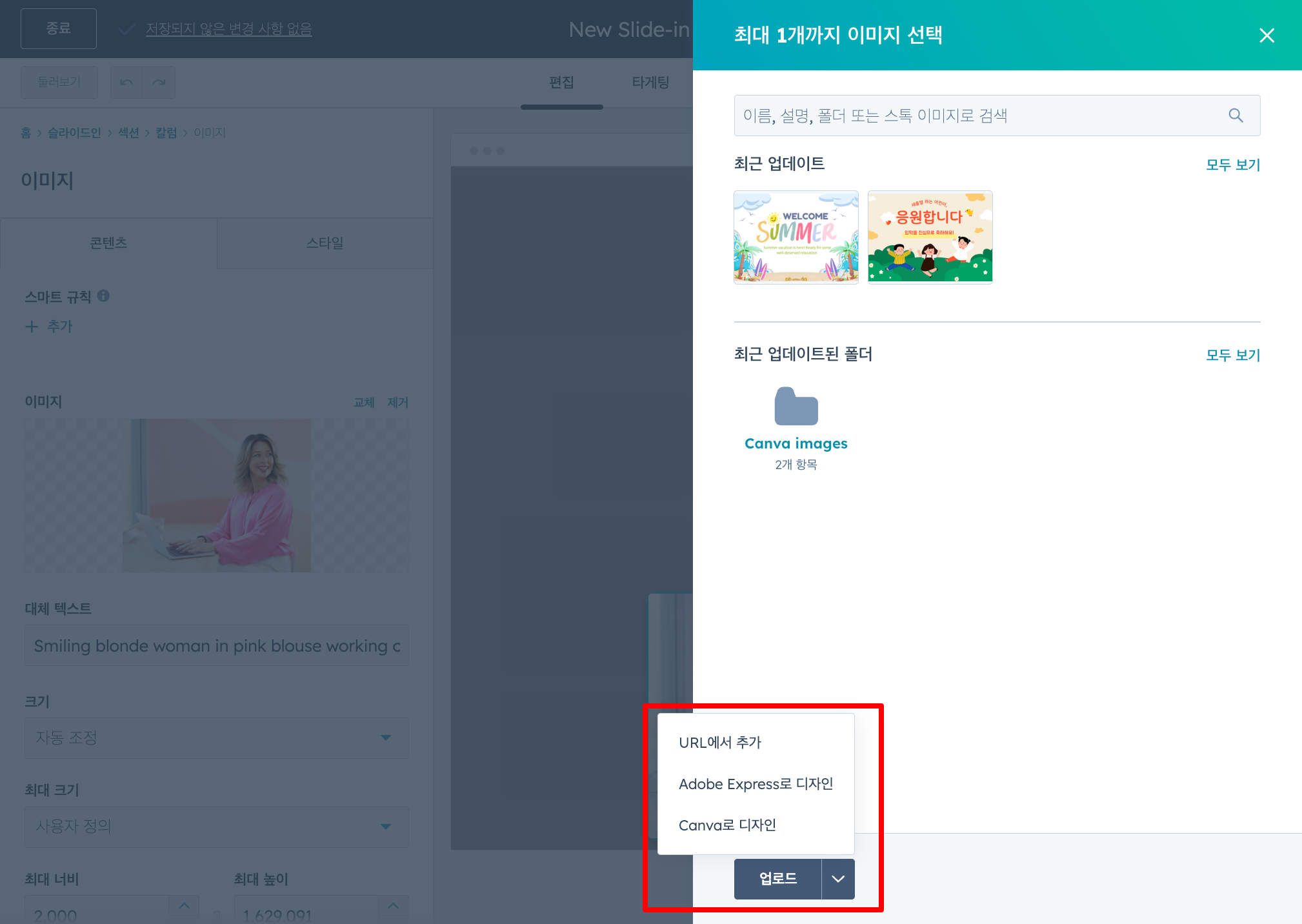Close the image selection panel
This screenshot has height=924, width=1302.
(x=1267, y=35)
